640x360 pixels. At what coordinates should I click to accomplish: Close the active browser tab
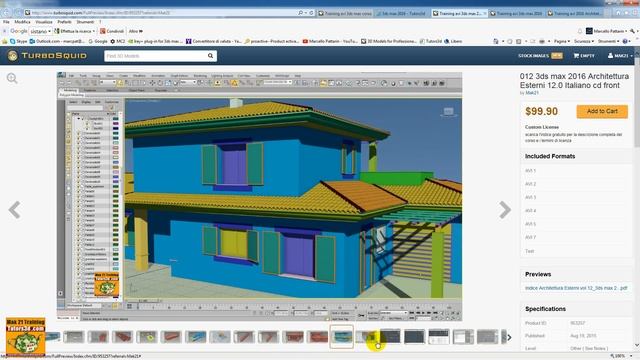click(484, 13)
